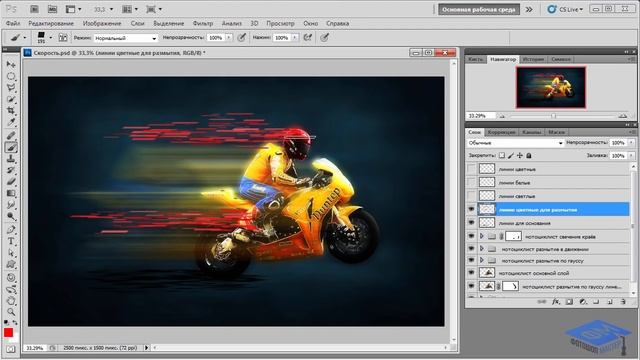The width and height of the screenshot is (640, 360).
Task: Open layer opacity slider arrow
Action: click(x=631, y=143)
